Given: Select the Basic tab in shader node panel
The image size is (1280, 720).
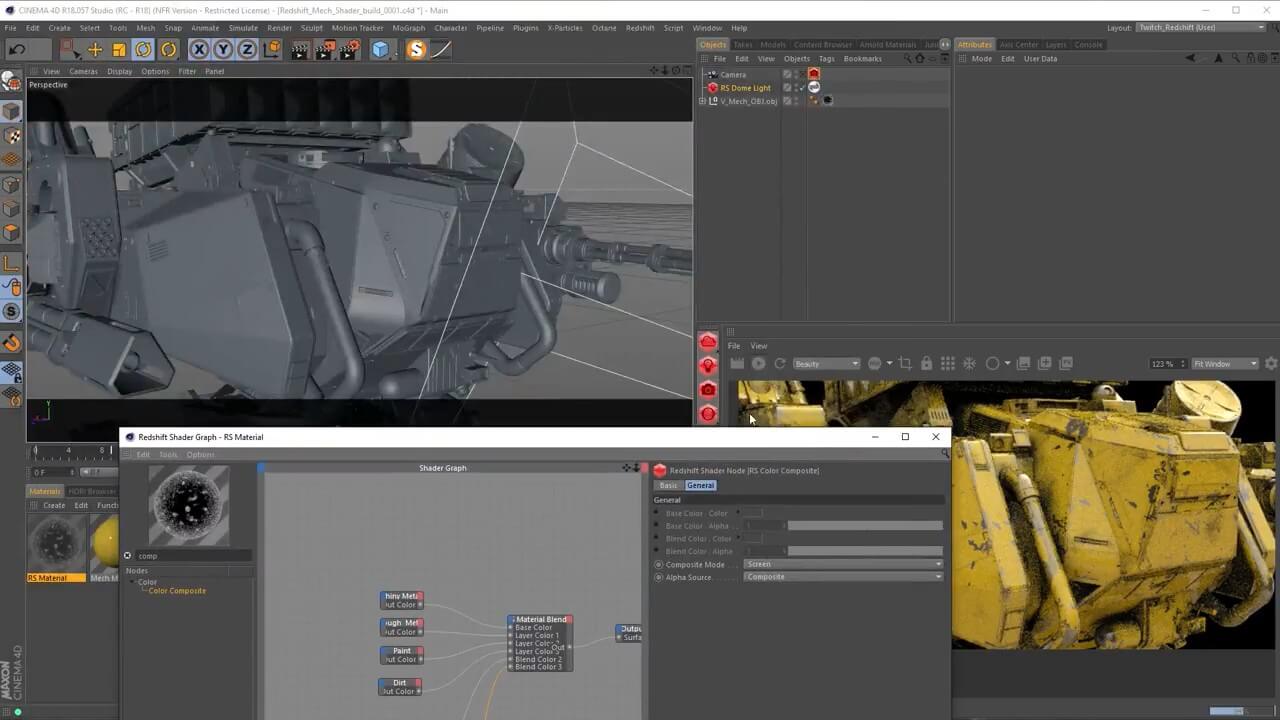Looking at the screenshot, I should tap(668, 485).
